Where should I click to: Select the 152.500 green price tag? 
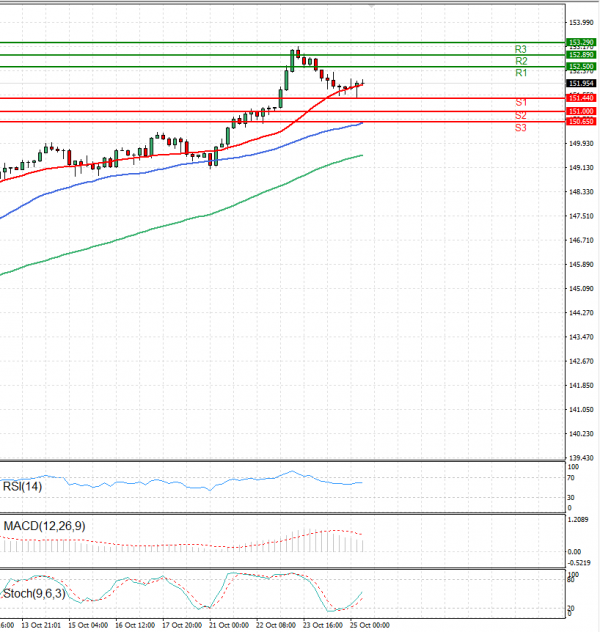(581, 67)
